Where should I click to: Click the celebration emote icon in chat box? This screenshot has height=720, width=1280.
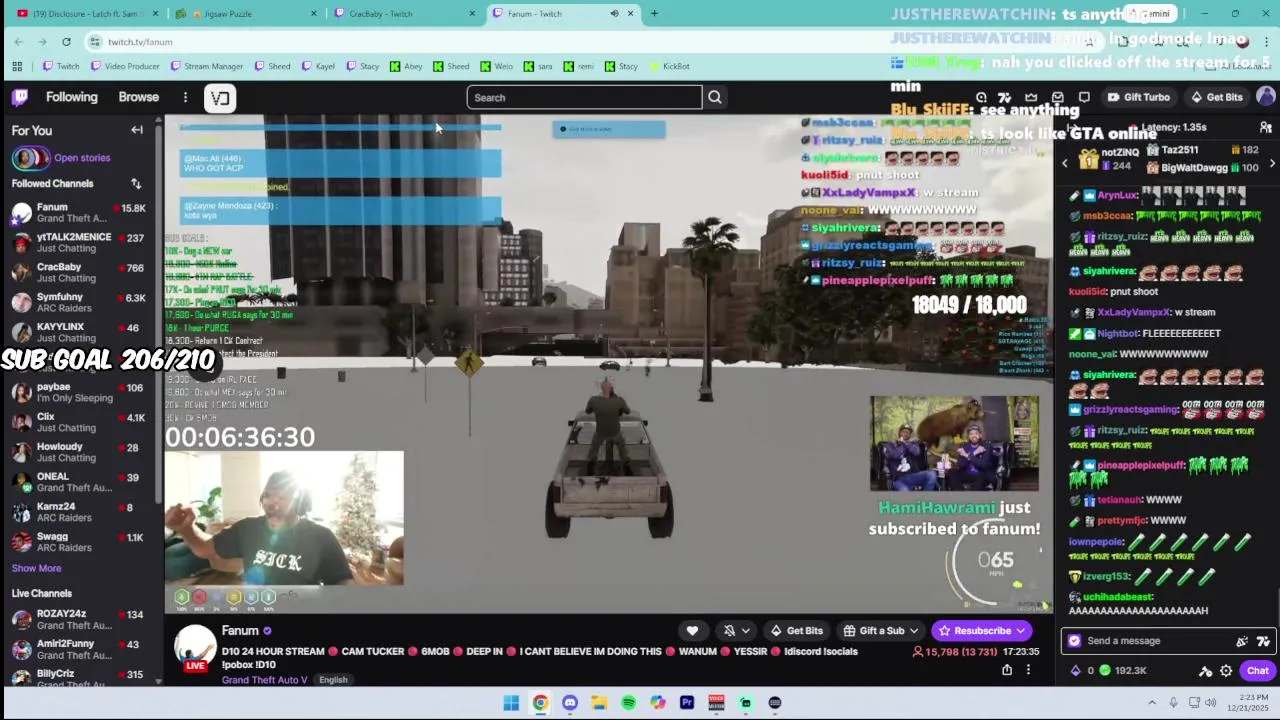pos(1242,641)
